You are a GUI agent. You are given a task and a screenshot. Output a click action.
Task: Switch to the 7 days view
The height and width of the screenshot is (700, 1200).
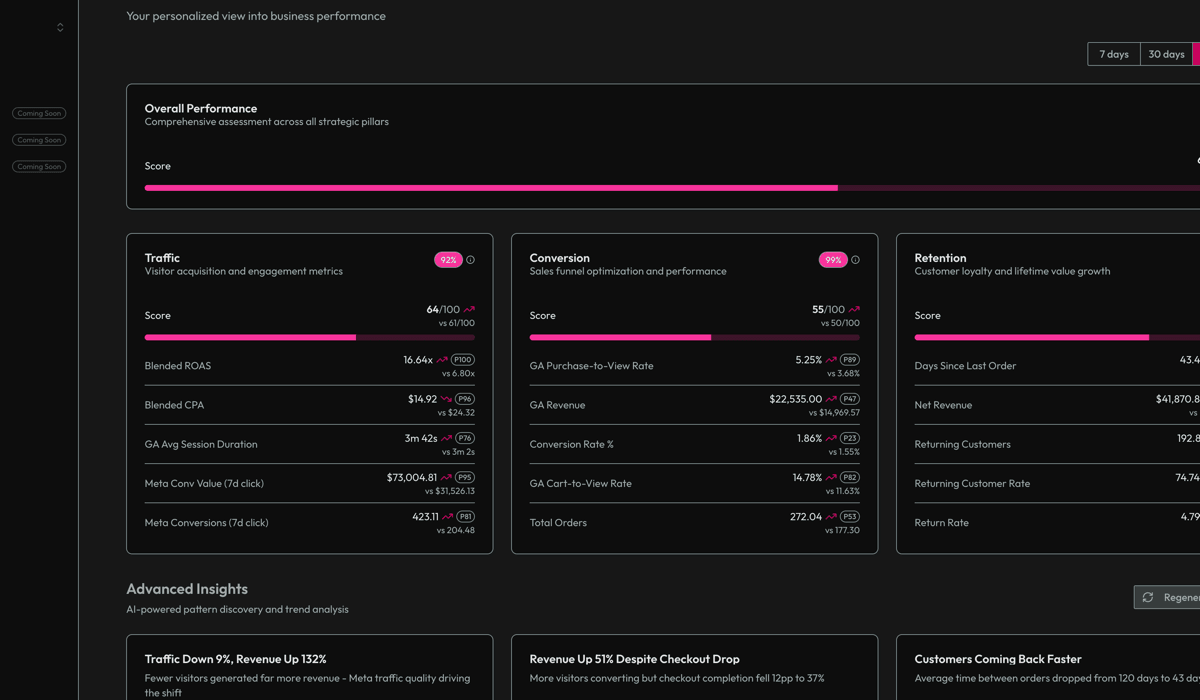(1113, 54)
